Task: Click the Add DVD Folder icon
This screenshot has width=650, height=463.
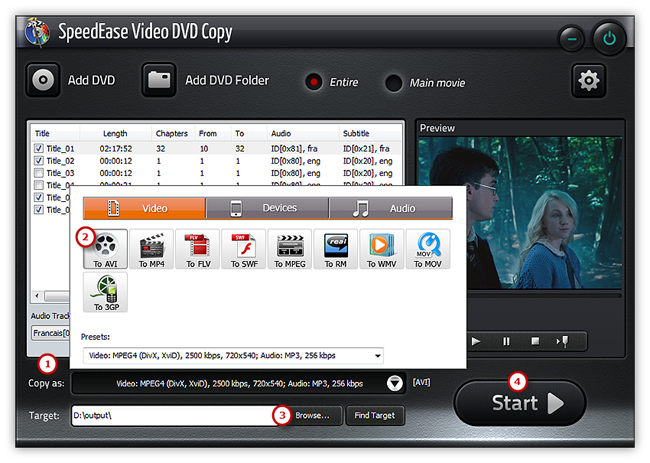Action: pos(159,80)
